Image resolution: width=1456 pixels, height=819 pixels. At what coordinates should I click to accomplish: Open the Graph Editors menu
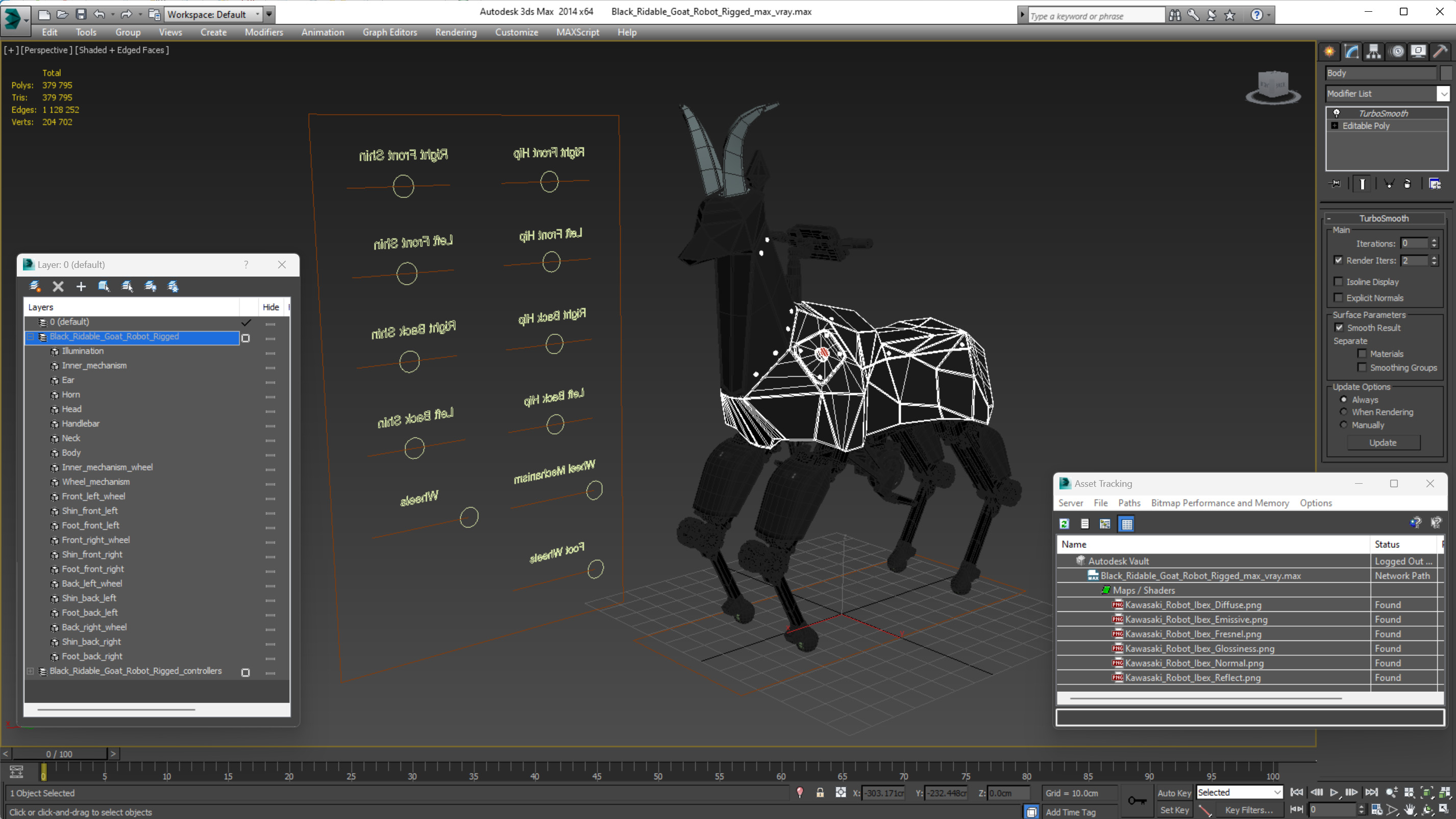(x=389, y=32)
